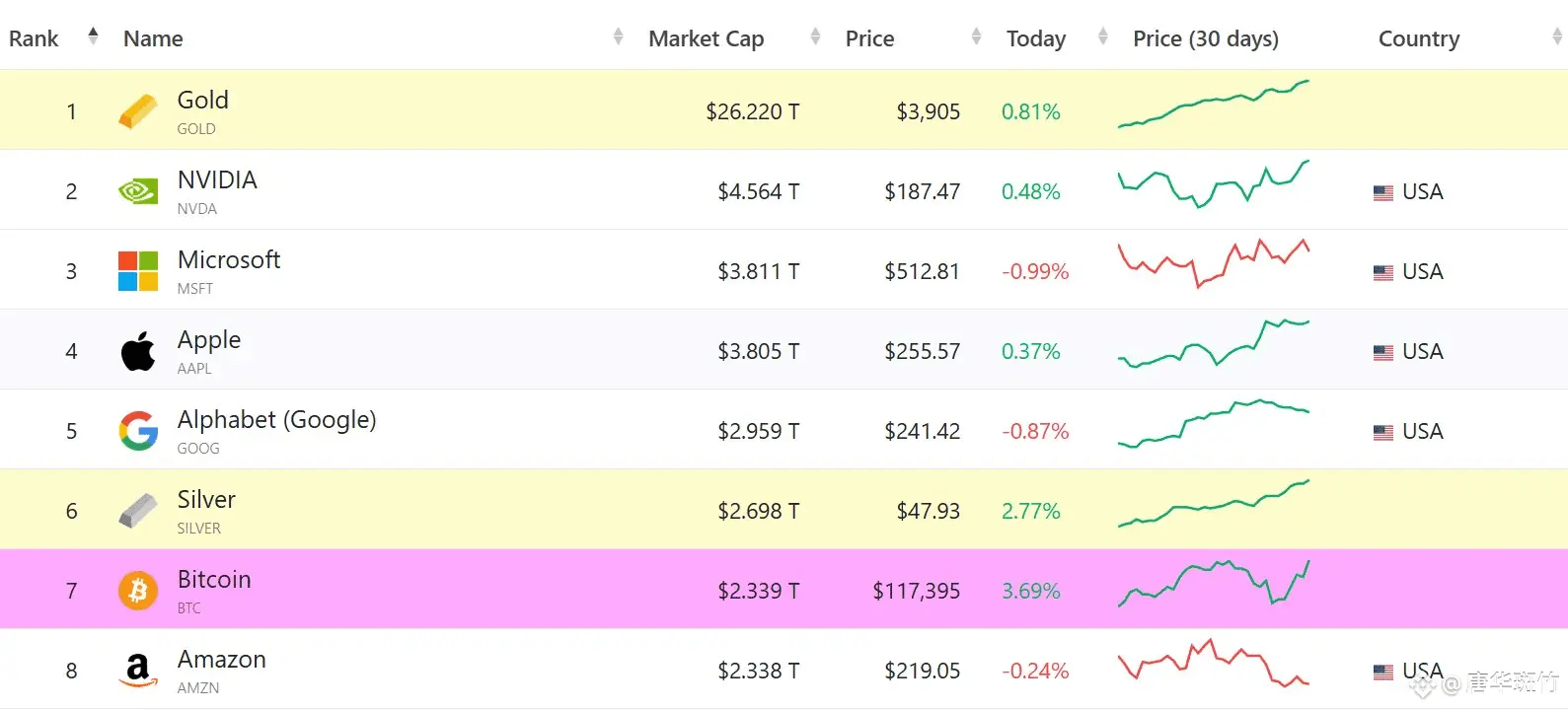
Task: Click the Silver bar icon
Action: 138,511
